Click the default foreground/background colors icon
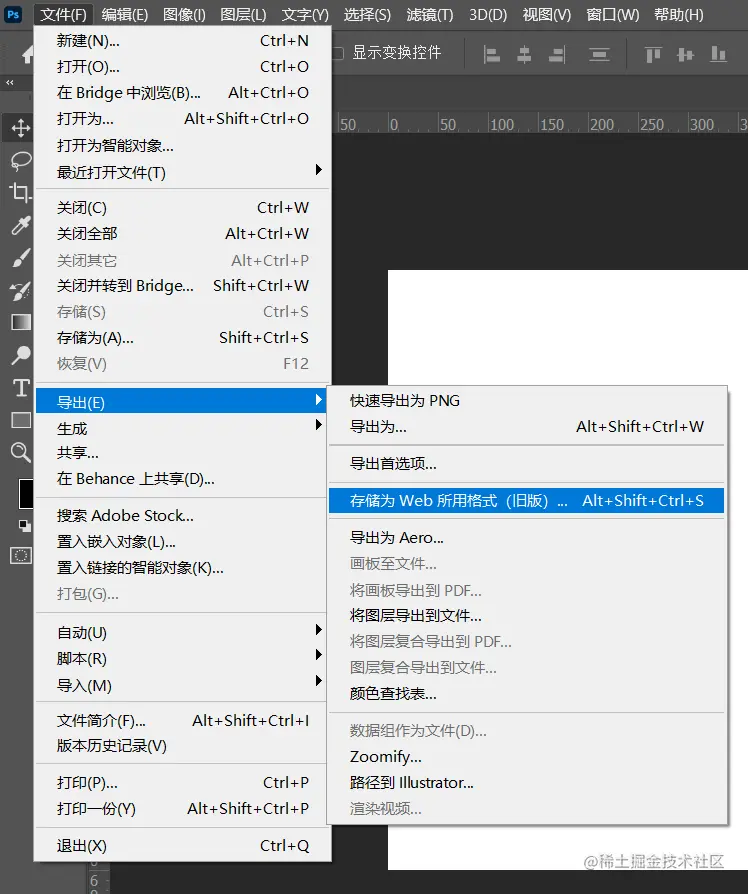The image size is (748, 894). (25, 525)
